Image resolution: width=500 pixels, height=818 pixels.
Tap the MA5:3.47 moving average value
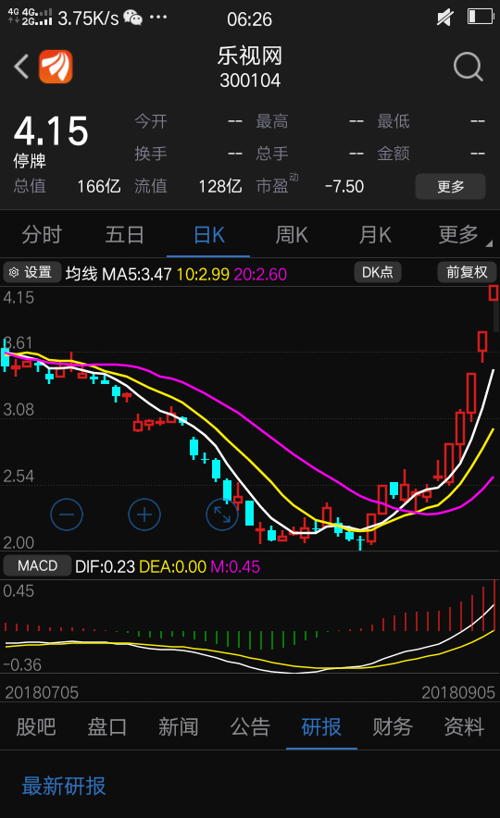(137, 274)
